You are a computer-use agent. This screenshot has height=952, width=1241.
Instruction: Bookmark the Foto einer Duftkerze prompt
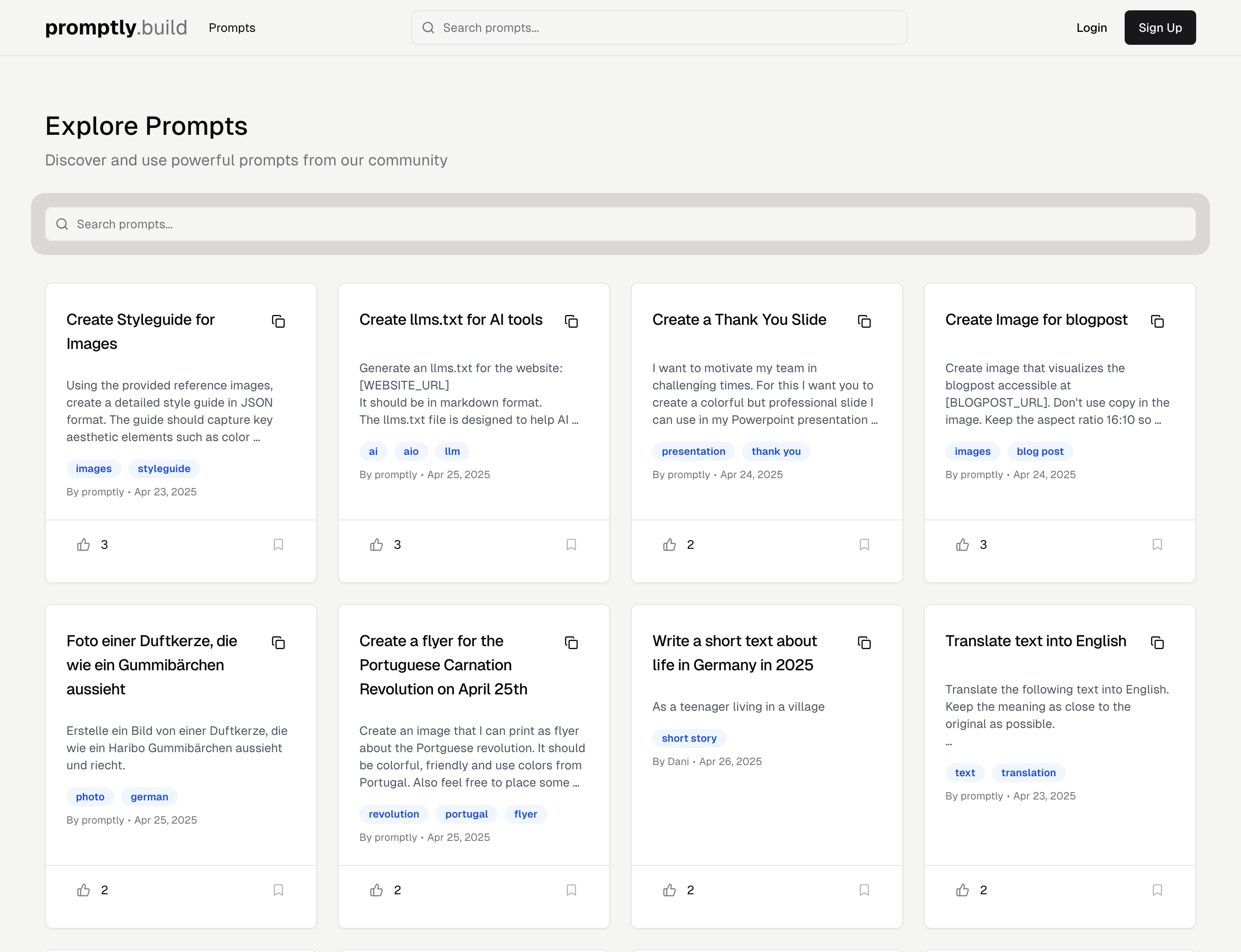278,890
